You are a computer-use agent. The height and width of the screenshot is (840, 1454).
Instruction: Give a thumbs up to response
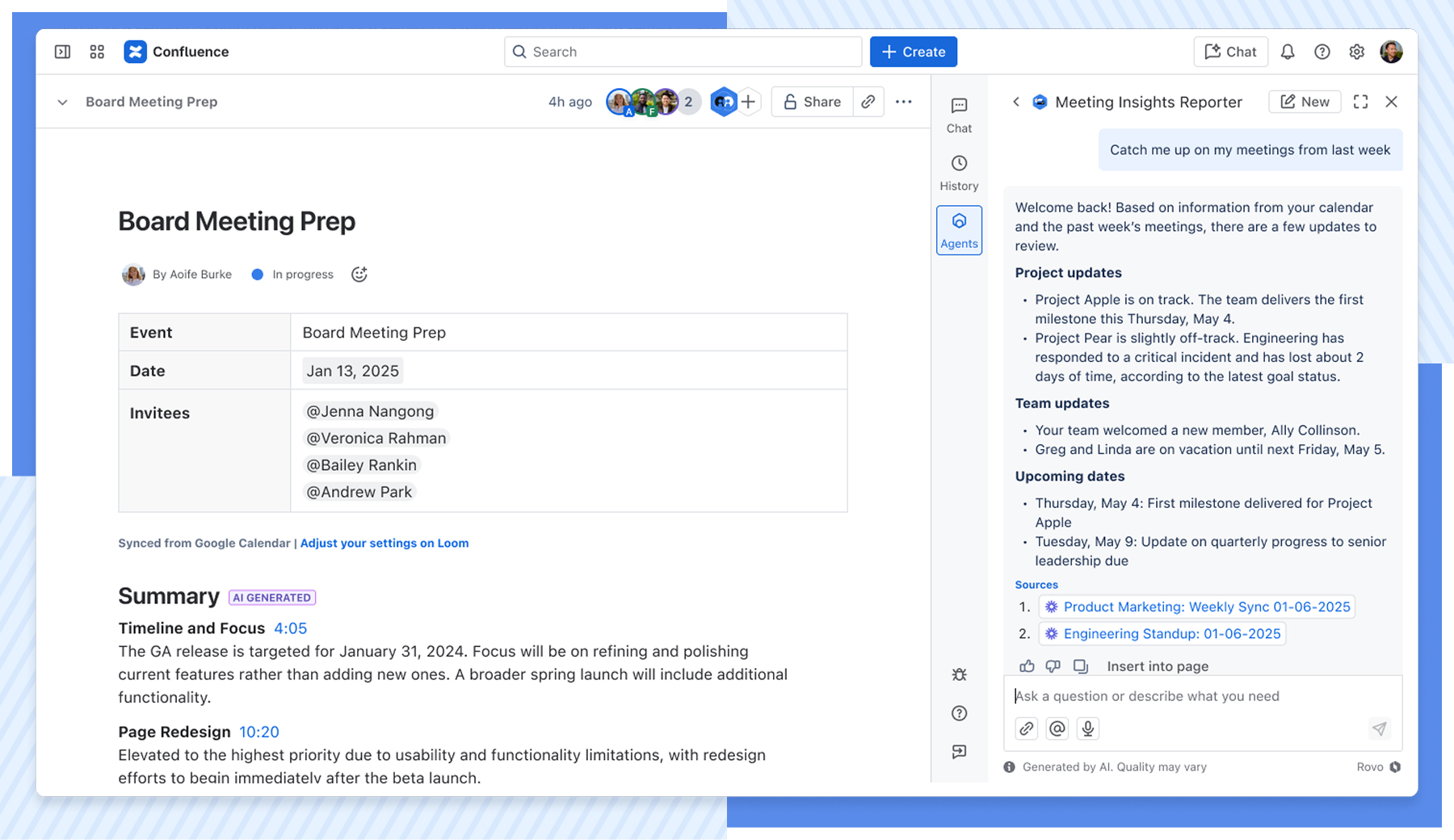point(1027,666)
